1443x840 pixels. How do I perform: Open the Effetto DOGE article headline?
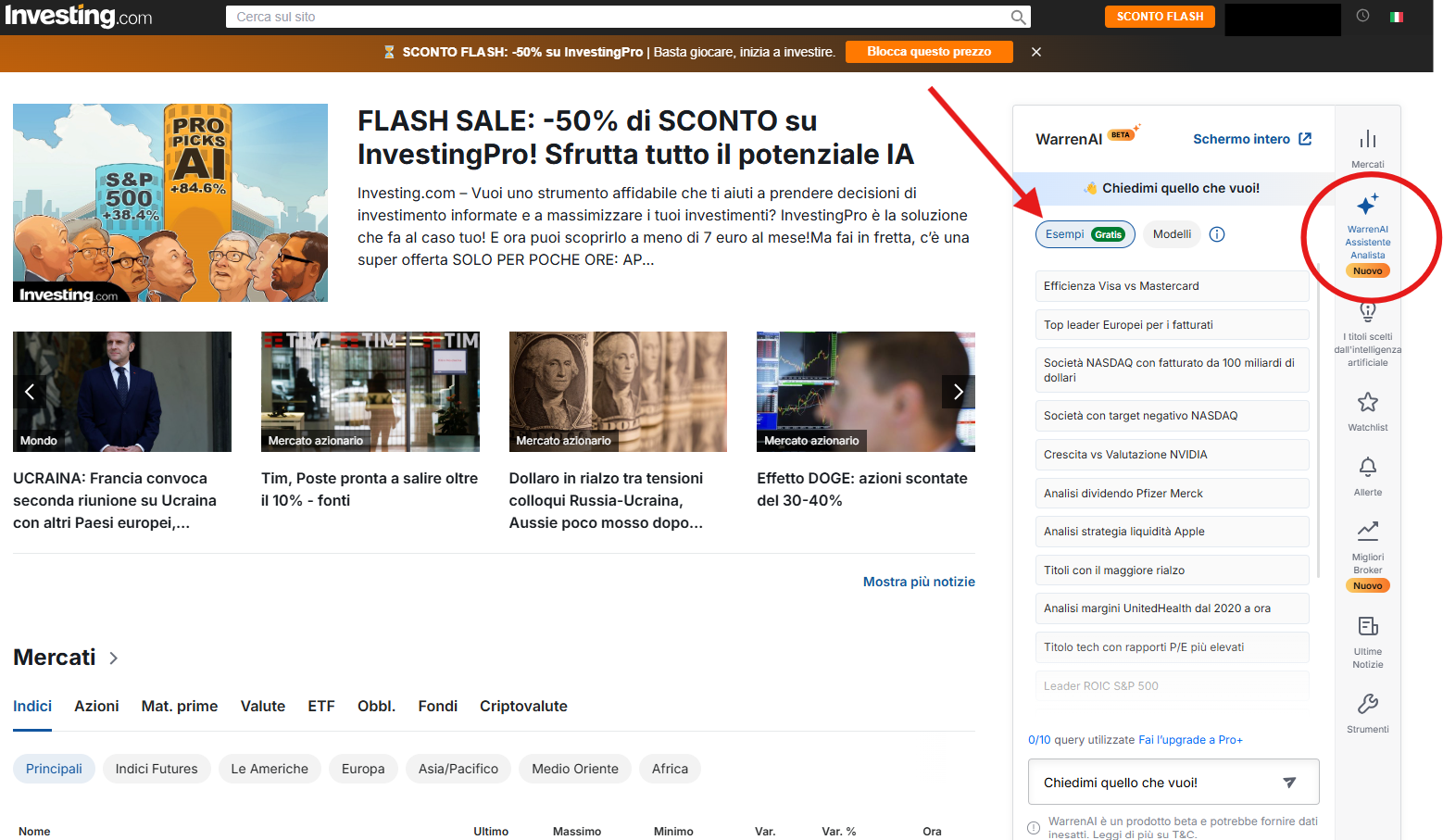click(862, 490)
